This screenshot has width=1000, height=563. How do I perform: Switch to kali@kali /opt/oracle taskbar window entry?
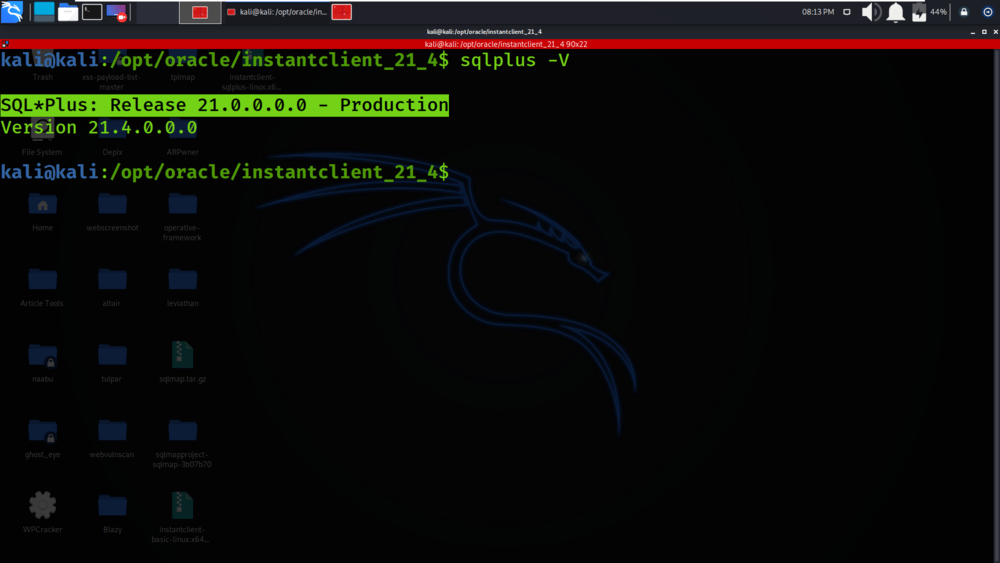[x=277, y=12]
